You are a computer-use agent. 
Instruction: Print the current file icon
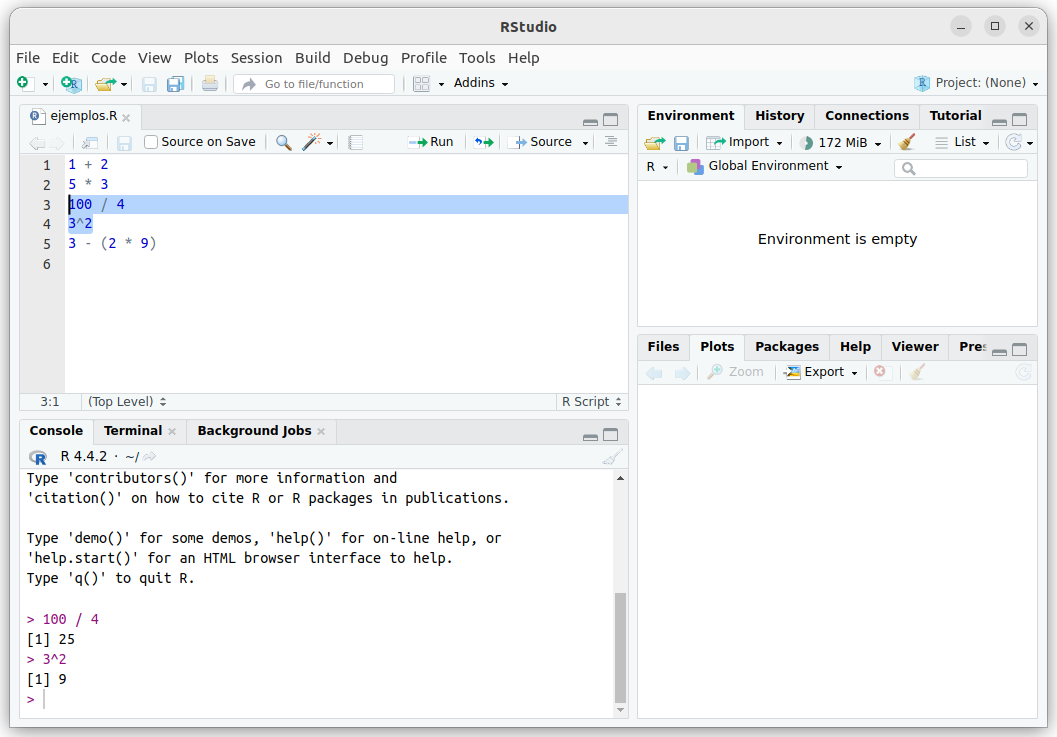point(210,84)
